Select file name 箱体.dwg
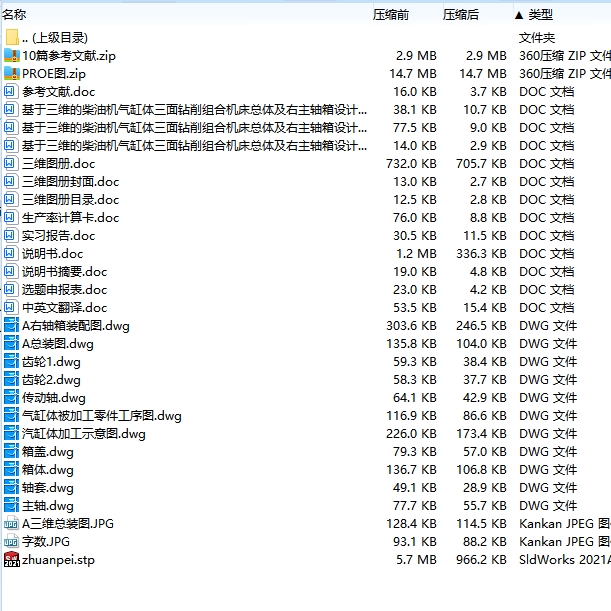Screen dimensions: 611x611 [48, 470]
